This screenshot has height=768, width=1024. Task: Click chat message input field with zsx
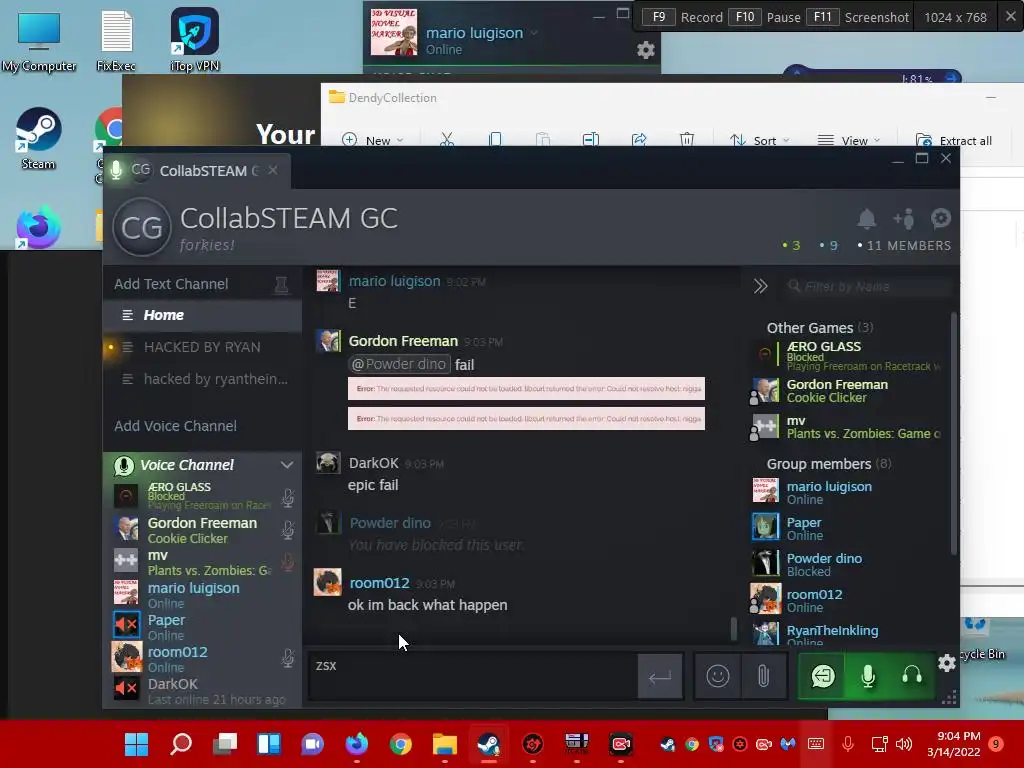472,676
